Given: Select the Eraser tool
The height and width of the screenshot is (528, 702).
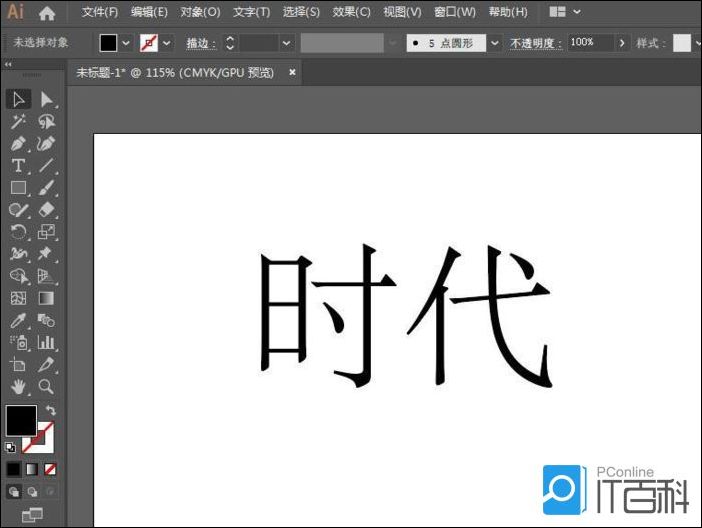Looking at the screenshot, I should click(x=46, y=210).
